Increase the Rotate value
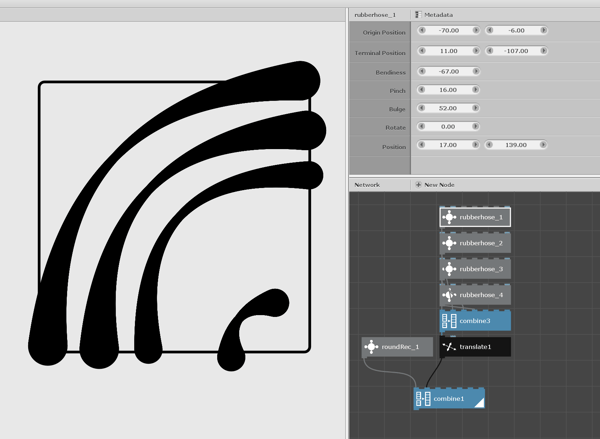This screenshot has width=600, height=439. pos(475,126)
